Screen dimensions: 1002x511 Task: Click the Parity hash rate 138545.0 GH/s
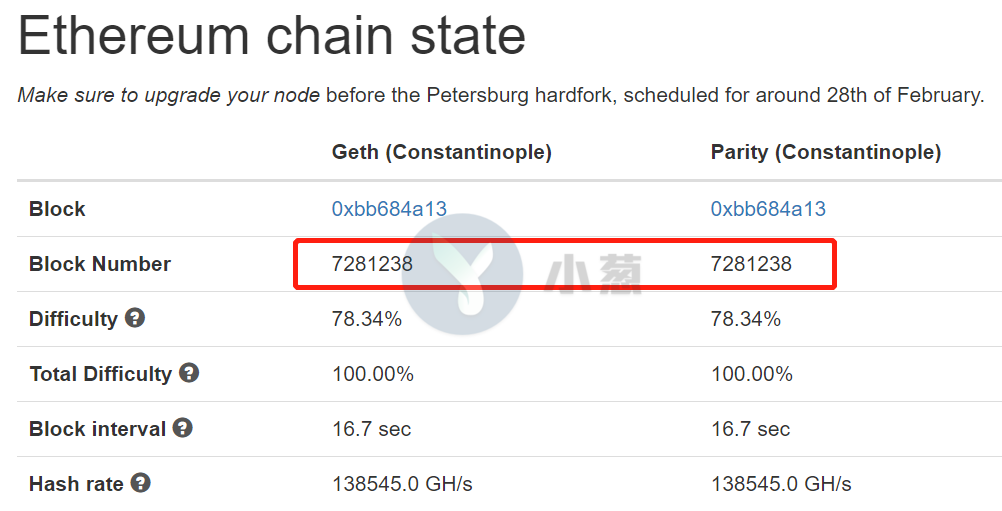point(781,484)
